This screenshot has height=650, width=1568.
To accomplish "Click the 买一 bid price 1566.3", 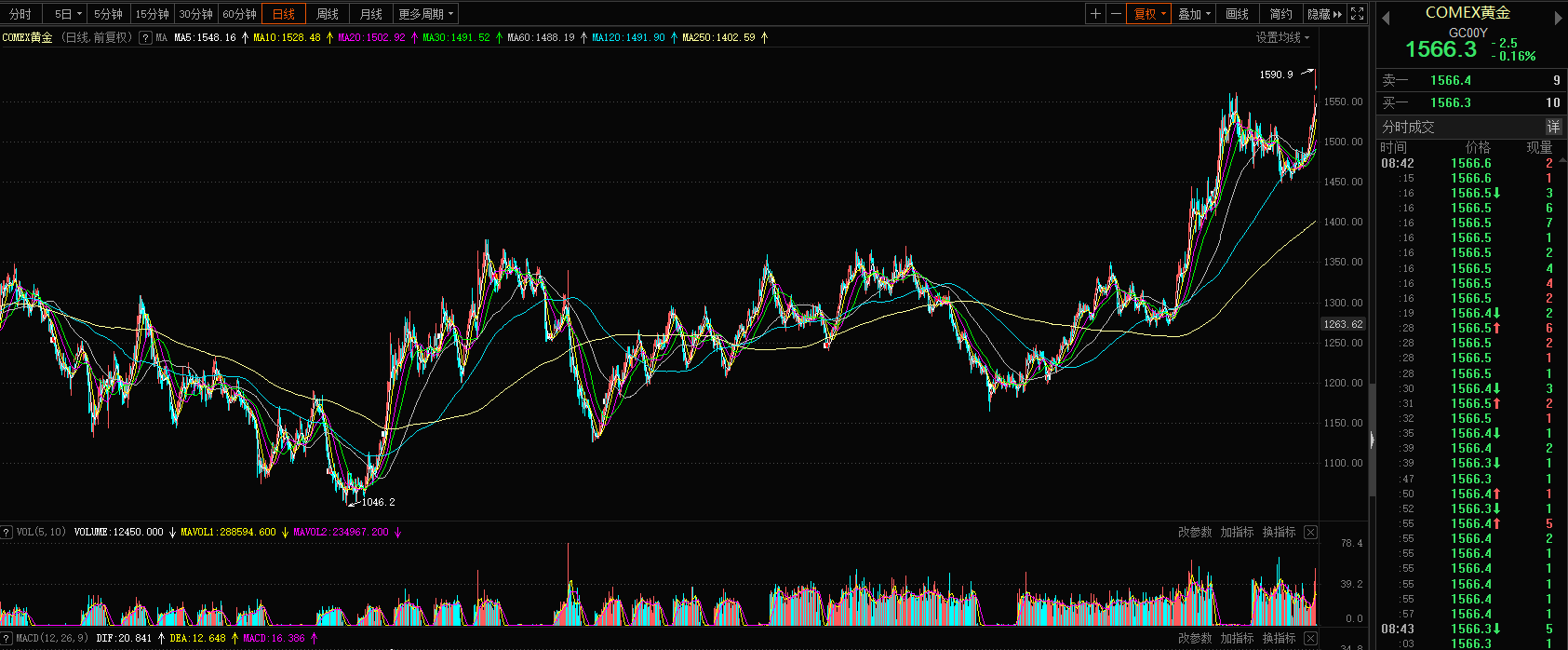I will pyautogui.click(x=1450, y=102).
